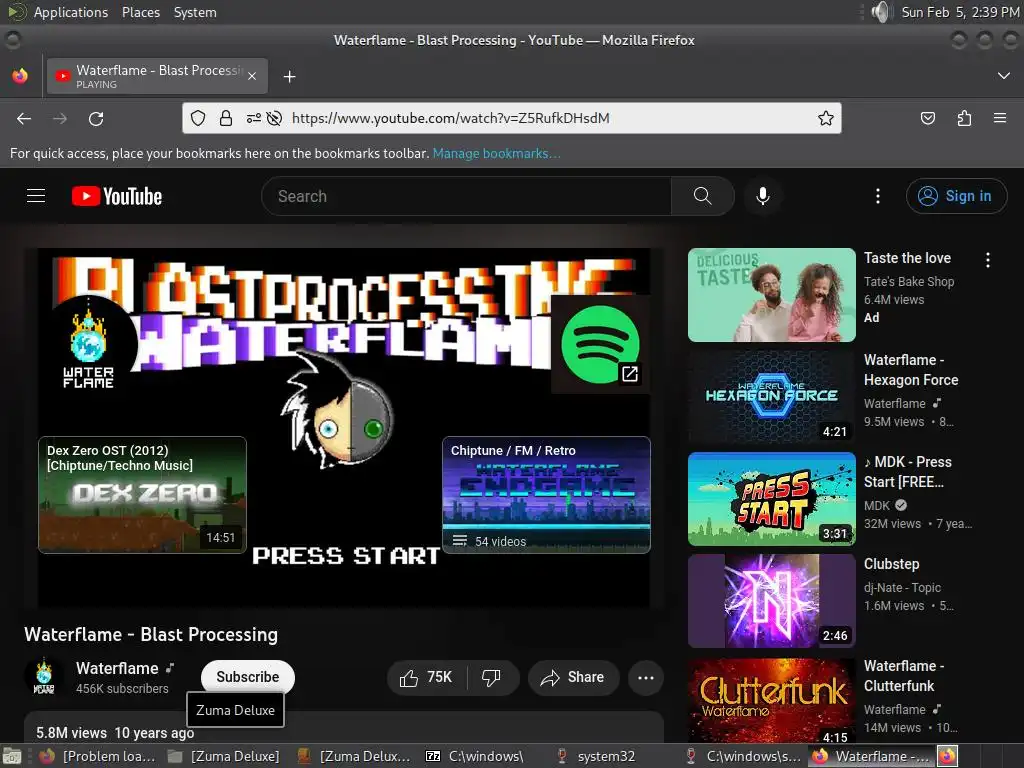The width and height of the screenshot is (1024, 768).
Task: Open the Clubstep video thumbnail
Action: tap(771, 600)
